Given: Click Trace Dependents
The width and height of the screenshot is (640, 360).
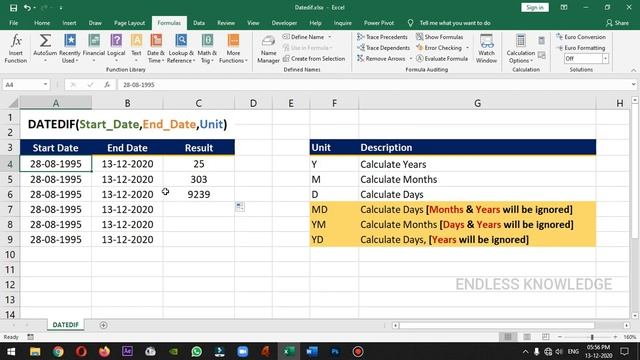Looking at the screenshot, I should [x=383, y=48].
